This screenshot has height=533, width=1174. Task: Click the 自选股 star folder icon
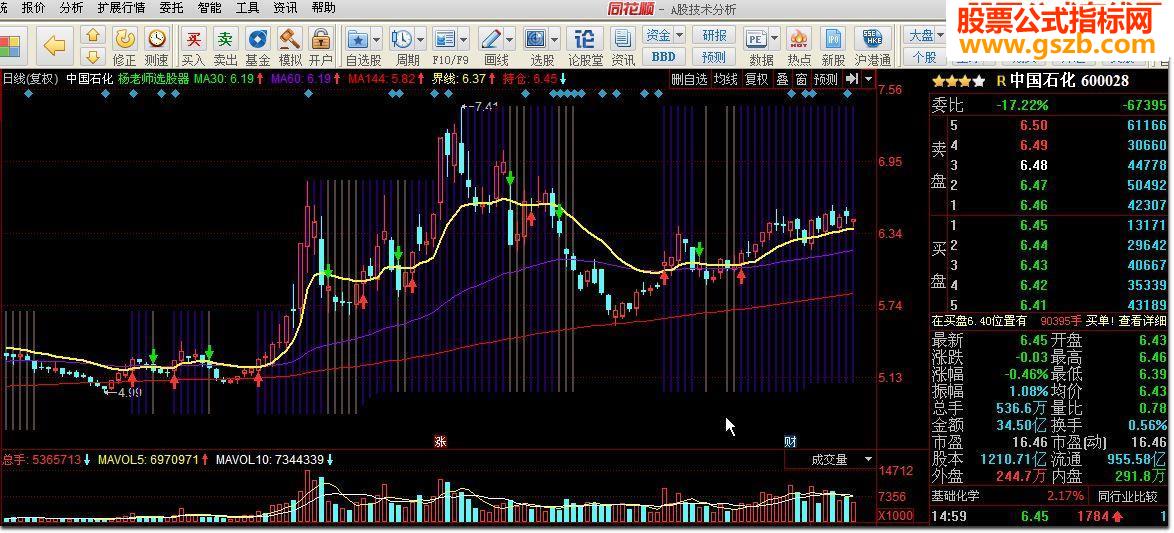tap(358, 38)
